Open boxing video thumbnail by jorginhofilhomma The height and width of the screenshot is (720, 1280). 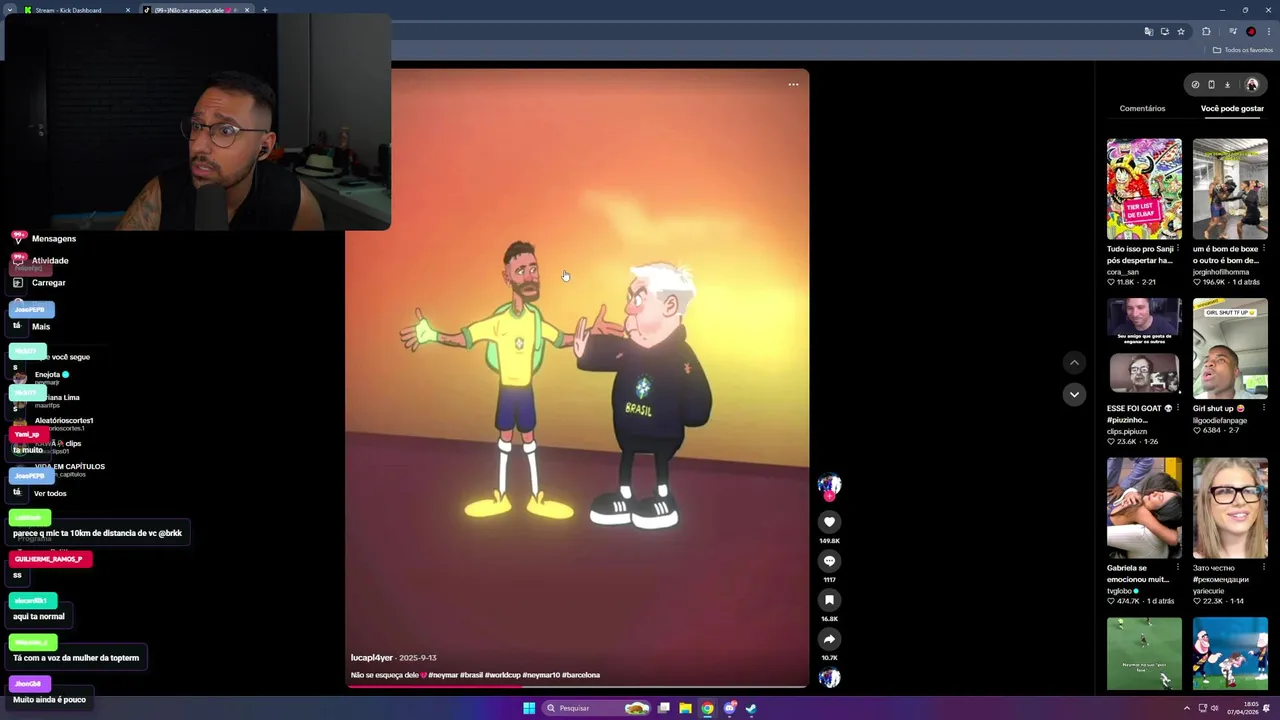click(x=1230, y=189)
